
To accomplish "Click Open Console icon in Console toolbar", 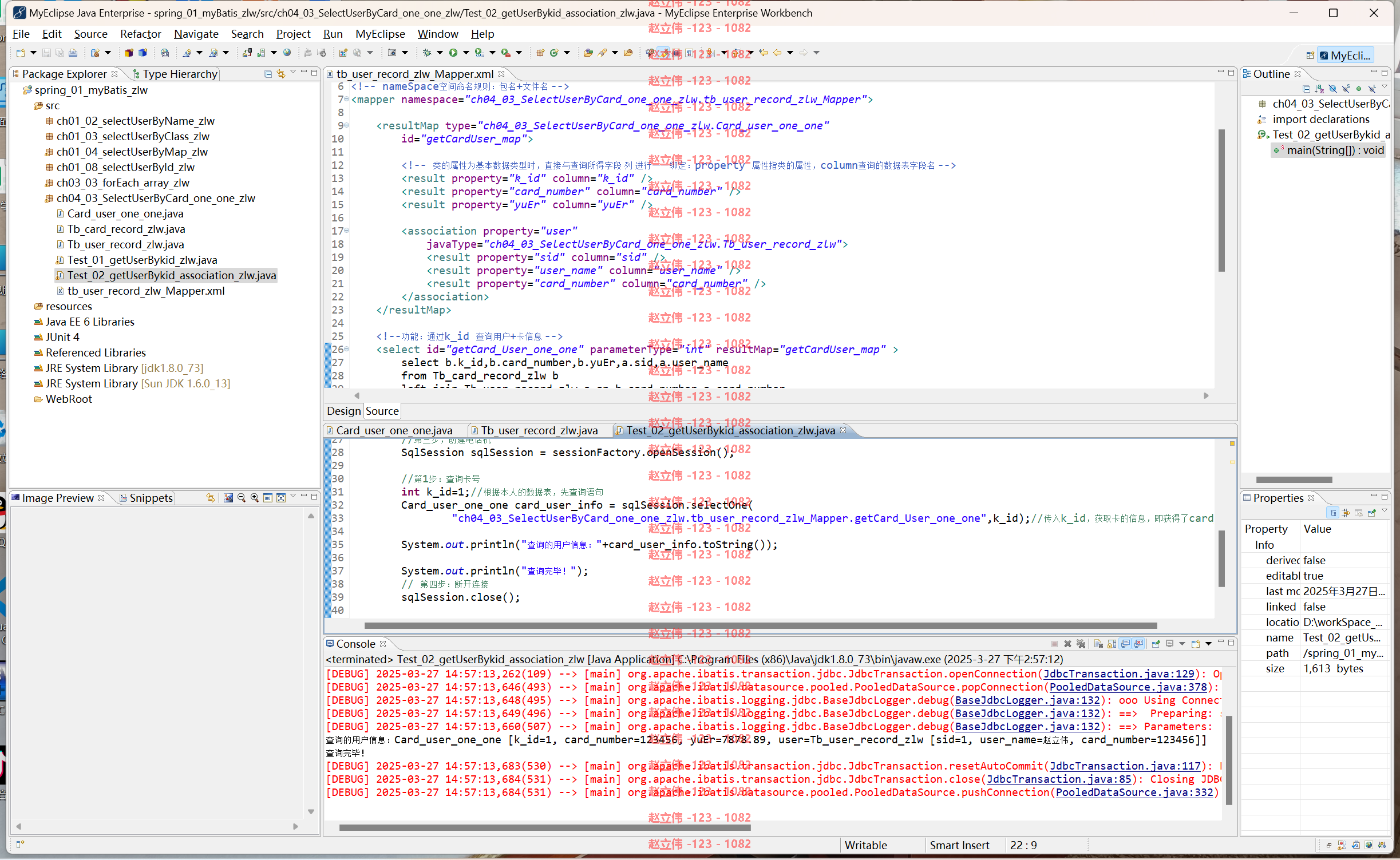I will (1196, 644).
